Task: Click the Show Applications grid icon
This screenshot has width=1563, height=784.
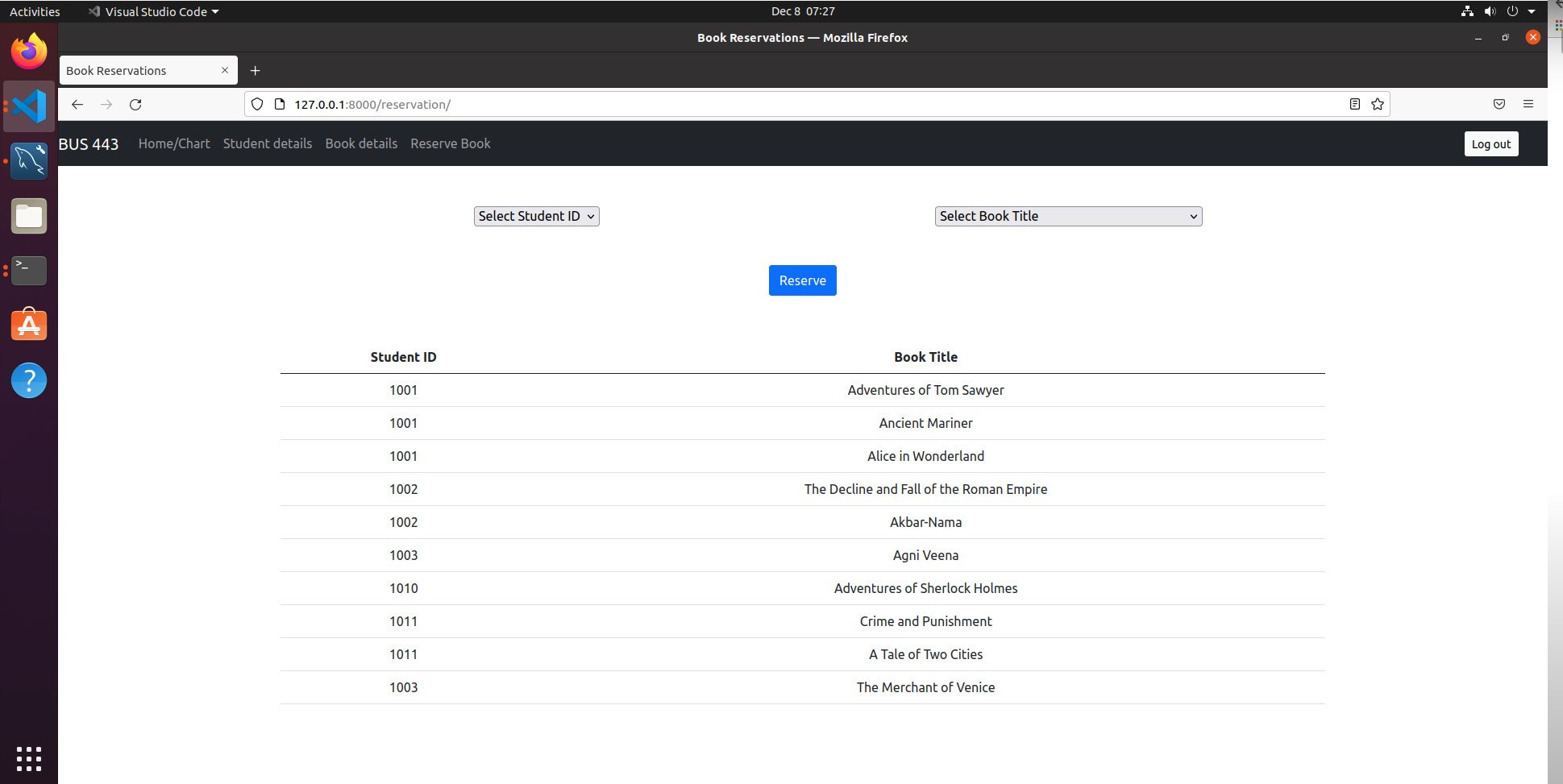Action: 29,758
